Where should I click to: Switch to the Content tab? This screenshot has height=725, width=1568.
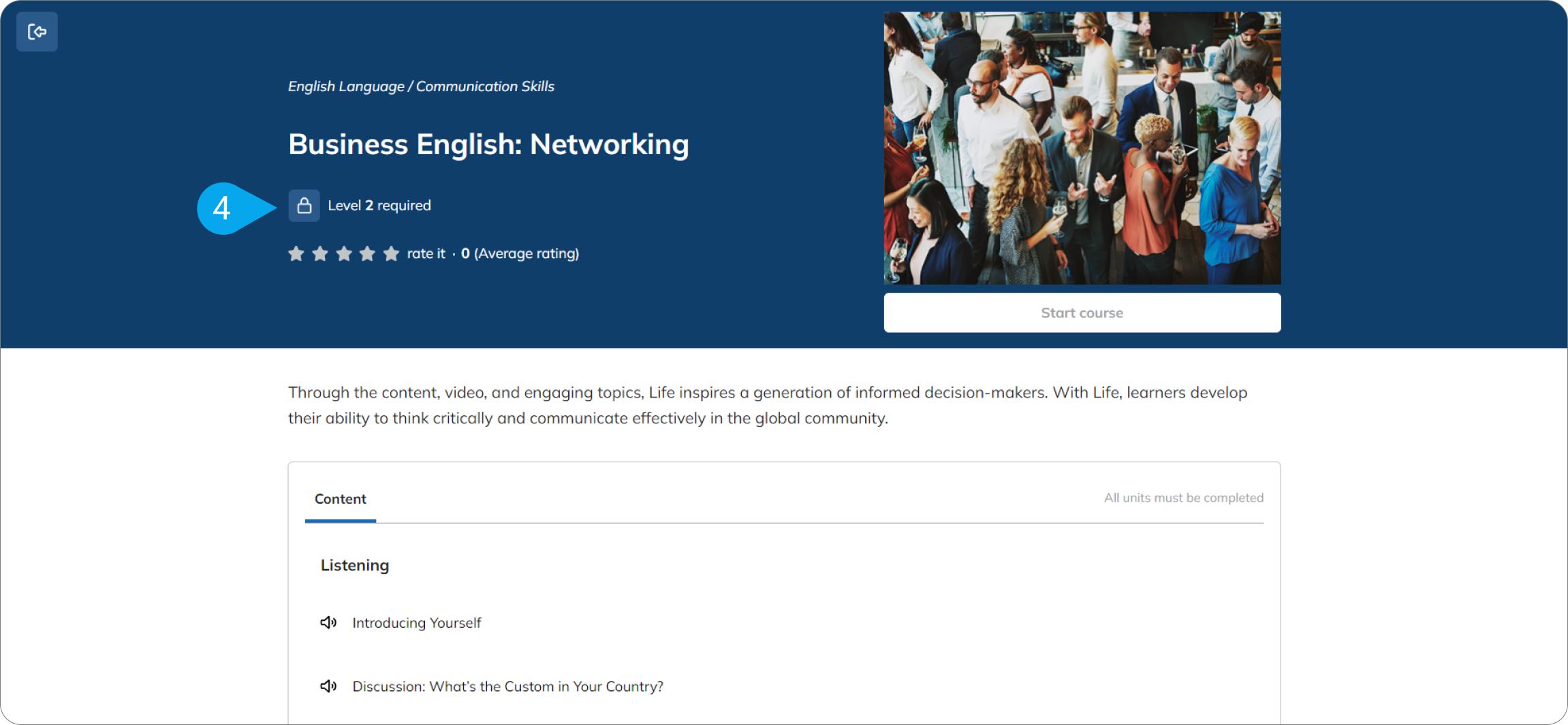[x=341, y=499]
